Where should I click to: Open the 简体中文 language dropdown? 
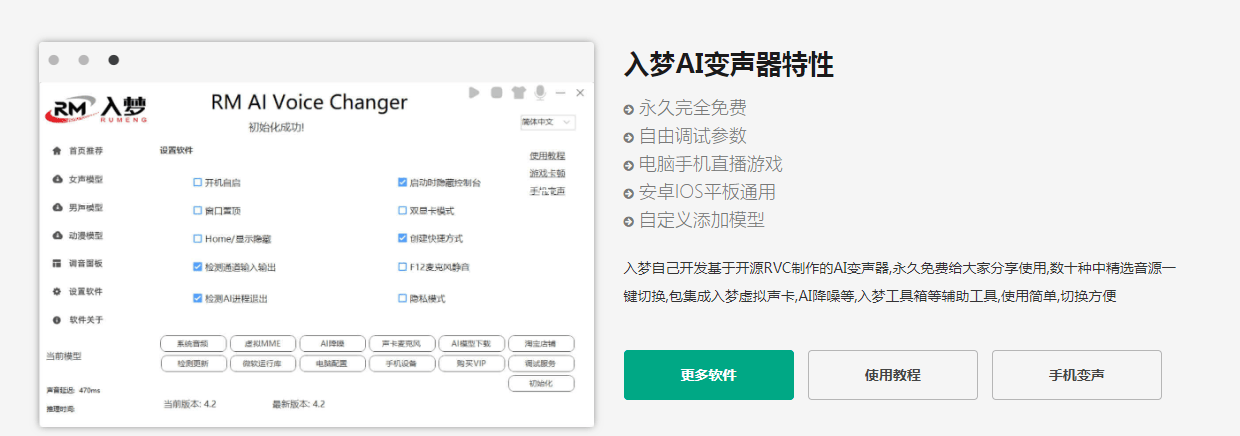point(547,122)
